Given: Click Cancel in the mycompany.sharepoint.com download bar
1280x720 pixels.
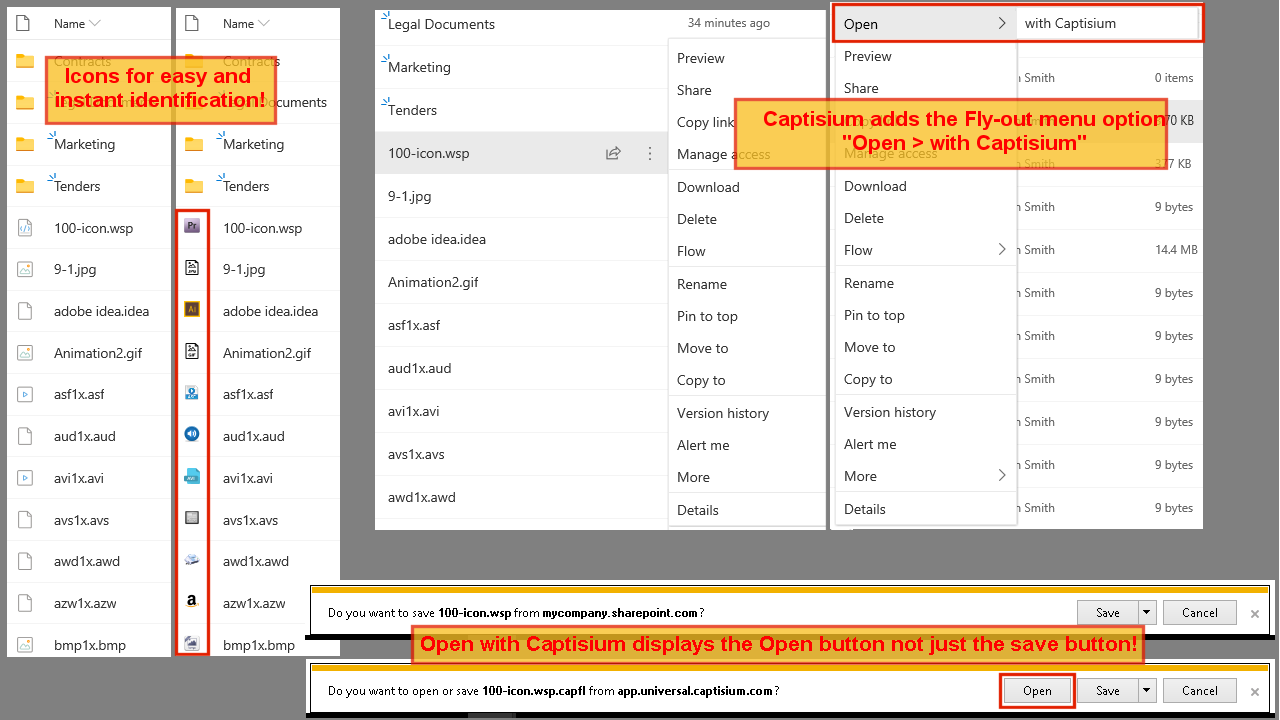Looking at the screenshot, I should [x=1200, y=612].
